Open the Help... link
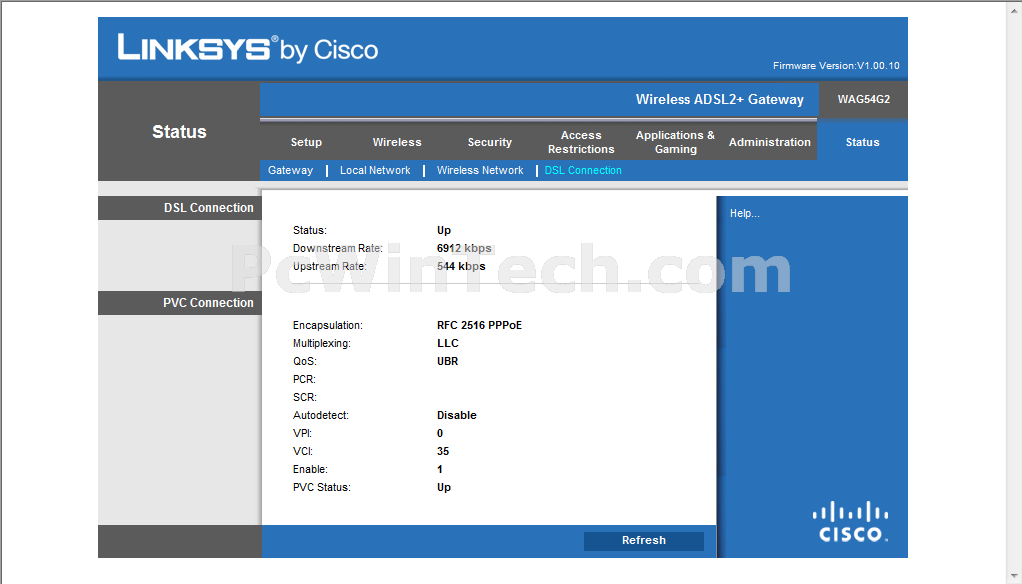Image resolution: width=1022 pixels, height=584 pixels. (x=744, y=213)
